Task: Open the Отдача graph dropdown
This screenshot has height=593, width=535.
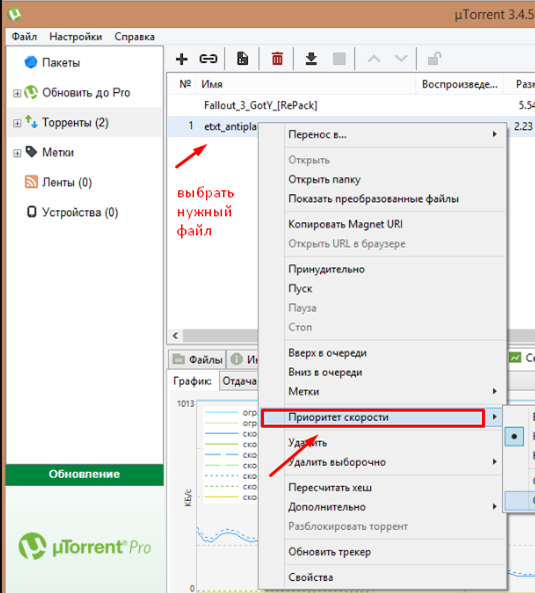Action: point(239,381)
